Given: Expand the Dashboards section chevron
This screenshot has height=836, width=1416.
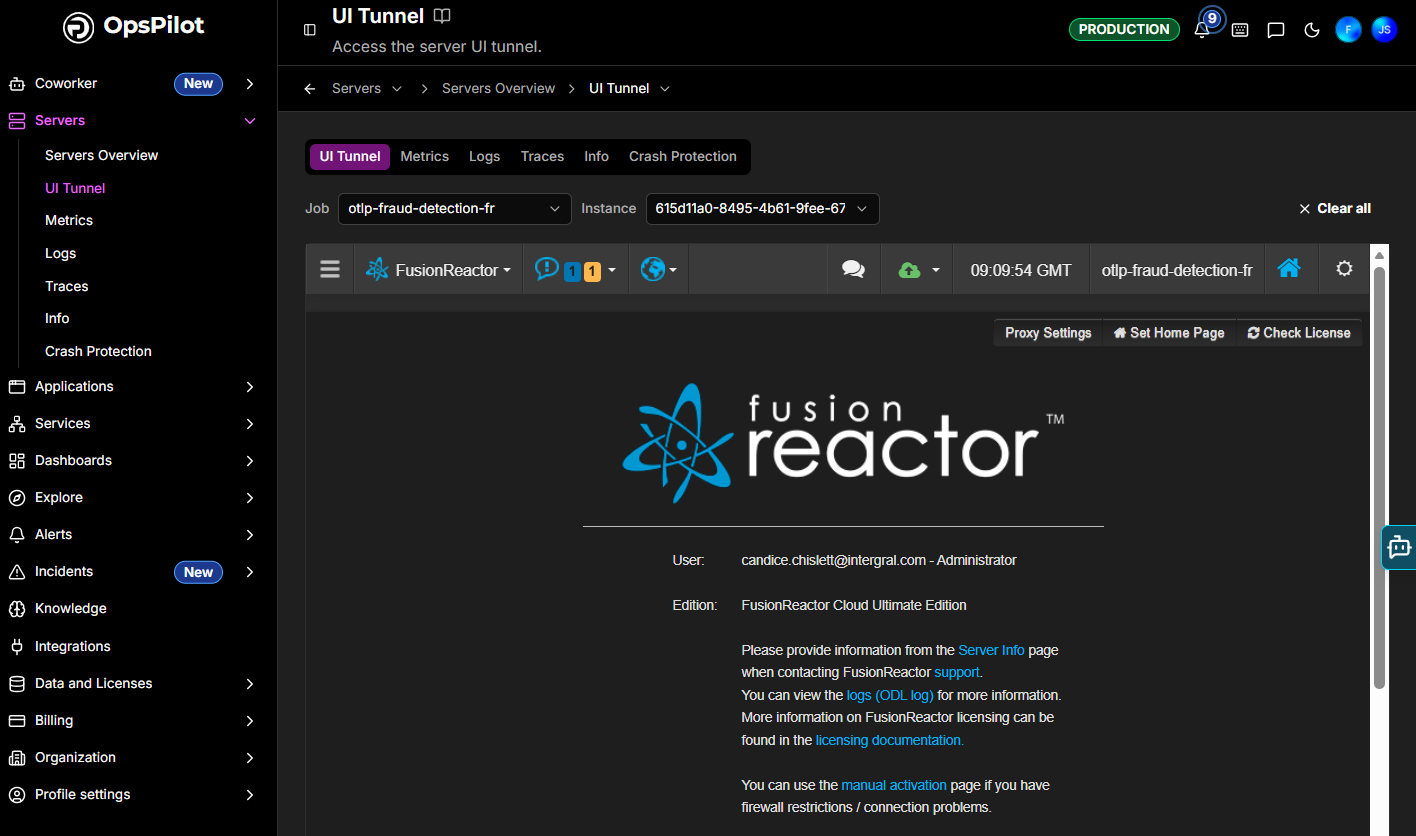Looking at the screenshot, I should click(x=250, y=461).
